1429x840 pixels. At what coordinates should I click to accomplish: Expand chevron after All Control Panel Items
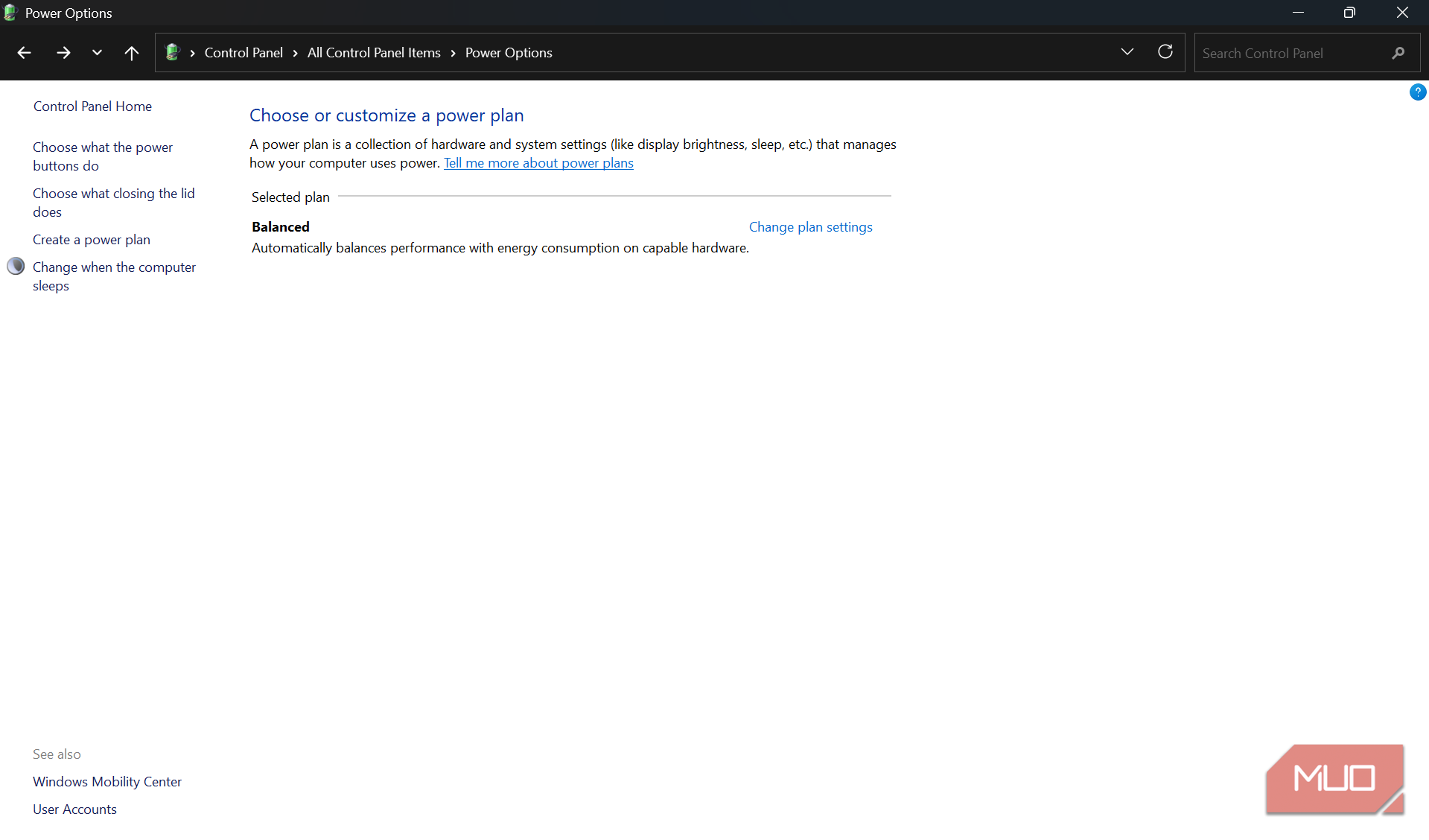[453, 53]
